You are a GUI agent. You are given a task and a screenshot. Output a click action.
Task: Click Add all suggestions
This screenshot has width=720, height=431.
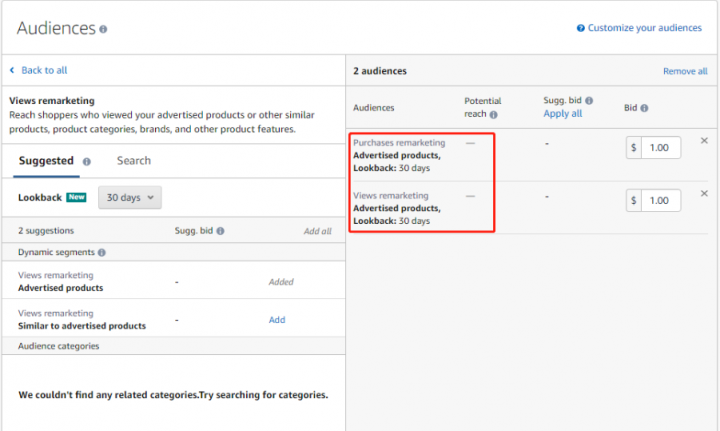pos(317,231)
